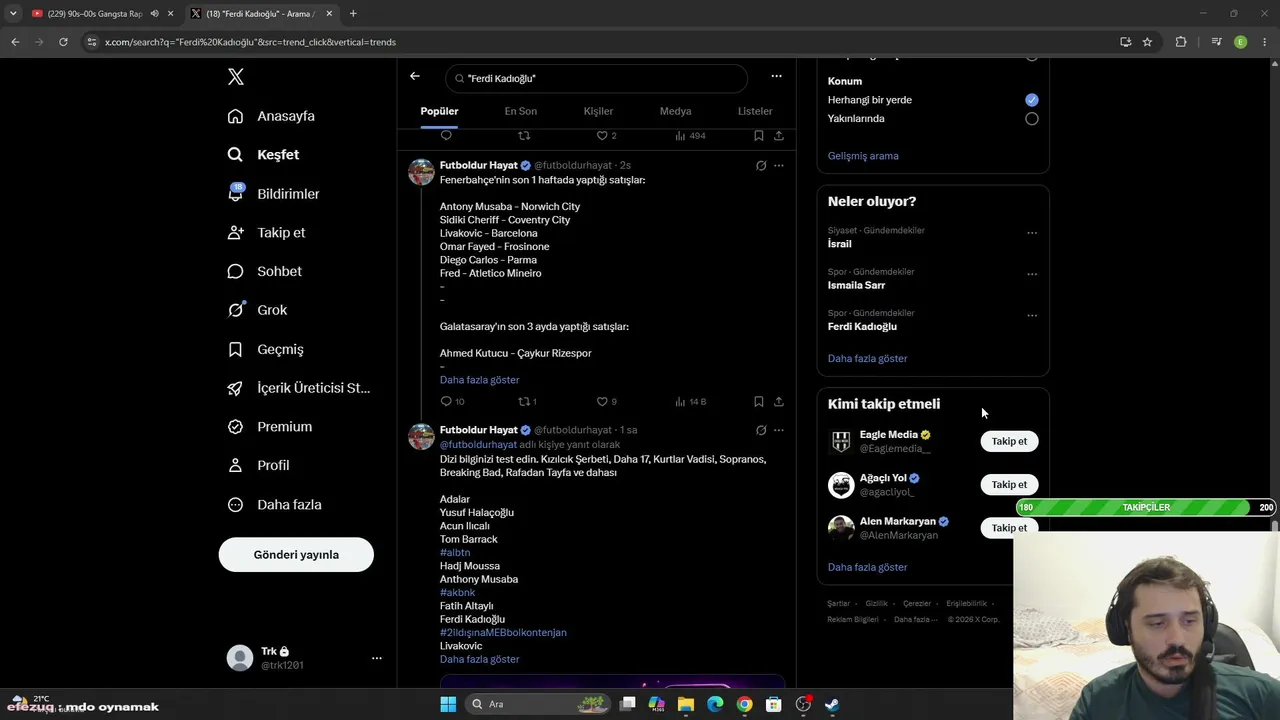Switch to the En Son tab

coord(520,111)
